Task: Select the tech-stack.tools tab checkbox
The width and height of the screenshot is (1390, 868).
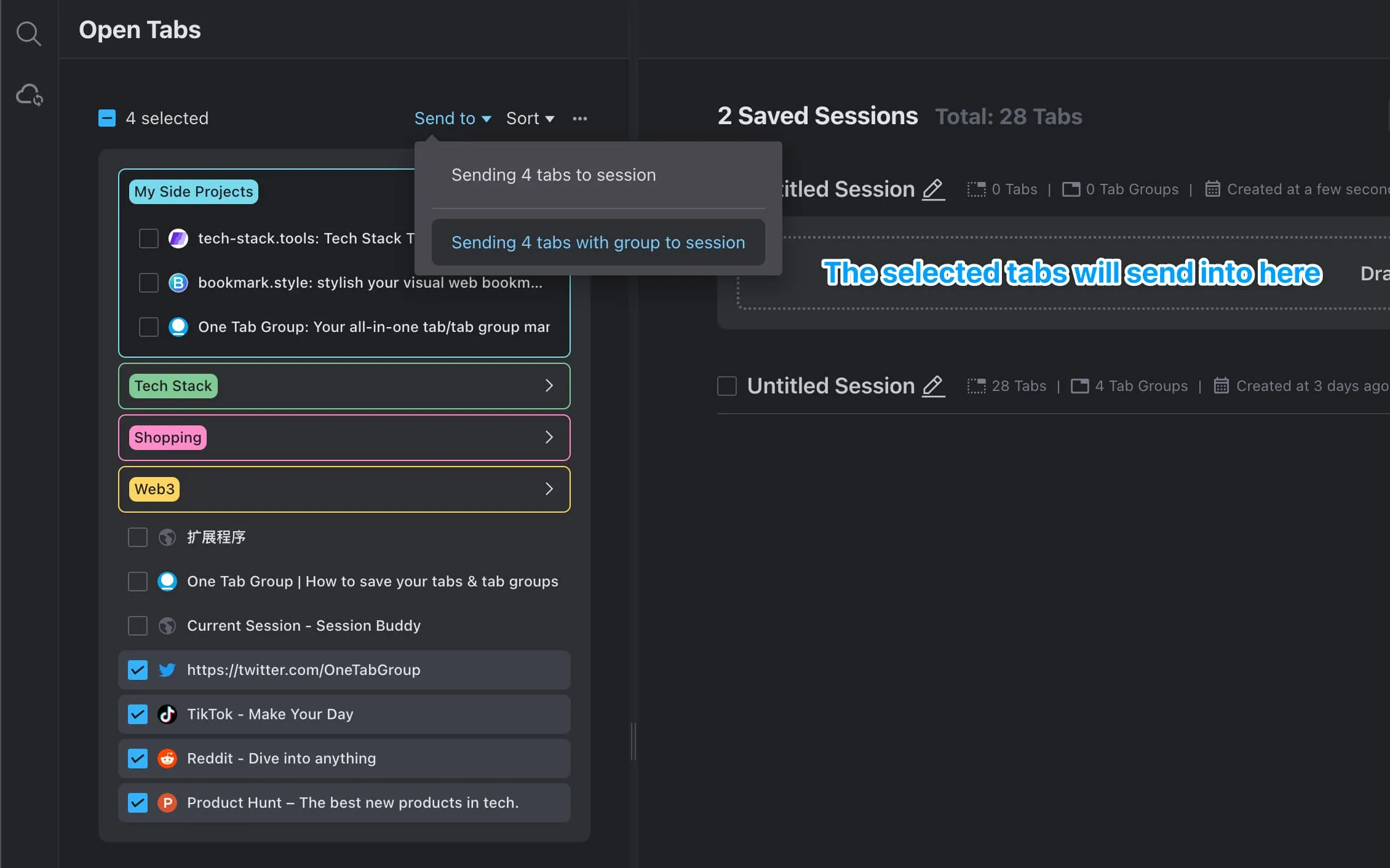Action: (x=148, y=239)
